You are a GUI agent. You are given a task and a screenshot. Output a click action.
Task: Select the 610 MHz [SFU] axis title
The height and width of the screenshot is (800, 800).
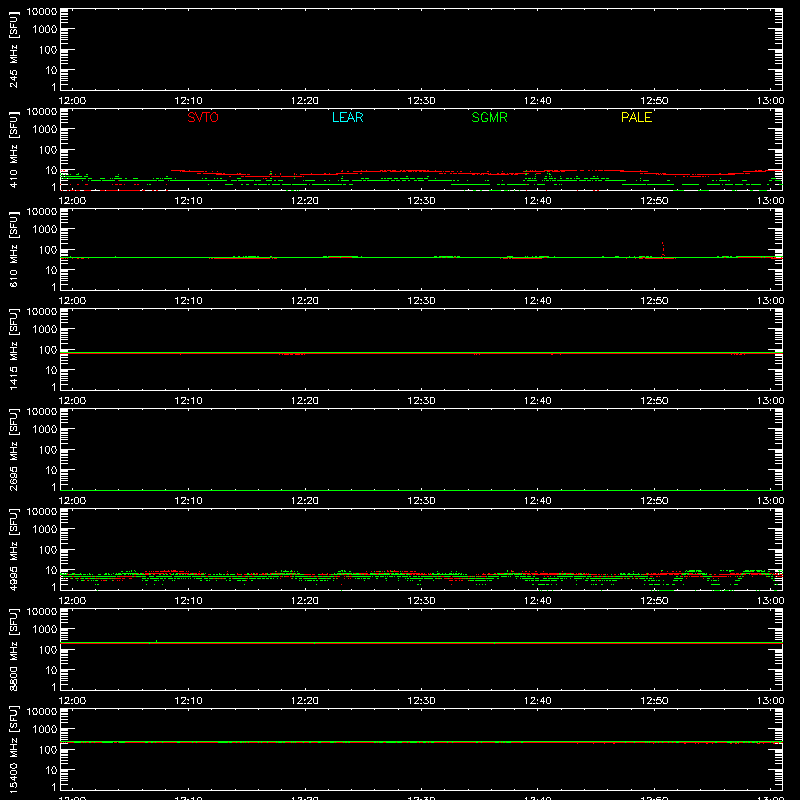coord(14,249)
